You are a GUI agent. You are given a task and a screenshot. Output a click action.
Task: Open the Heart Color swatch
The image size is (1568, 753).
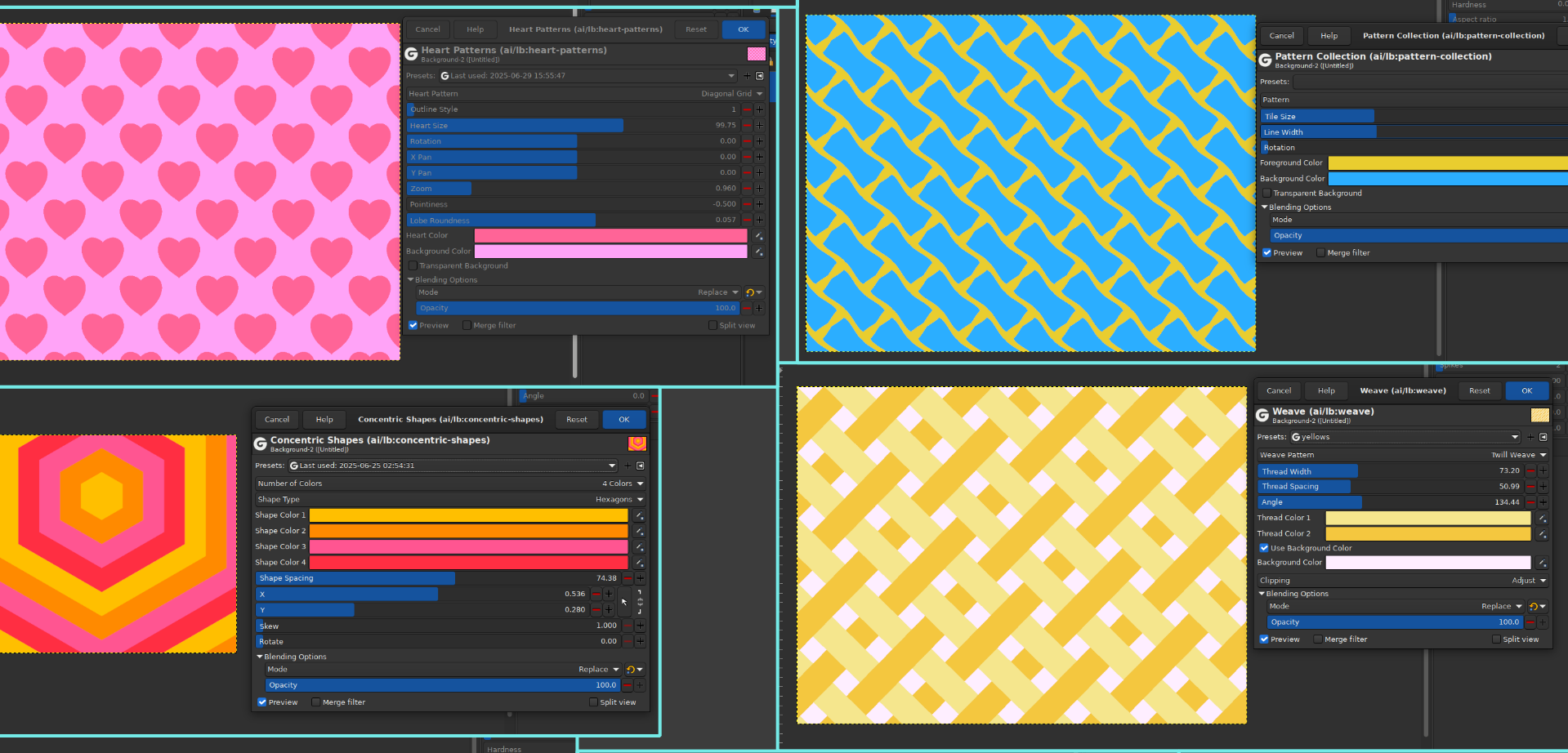(610, 236)
